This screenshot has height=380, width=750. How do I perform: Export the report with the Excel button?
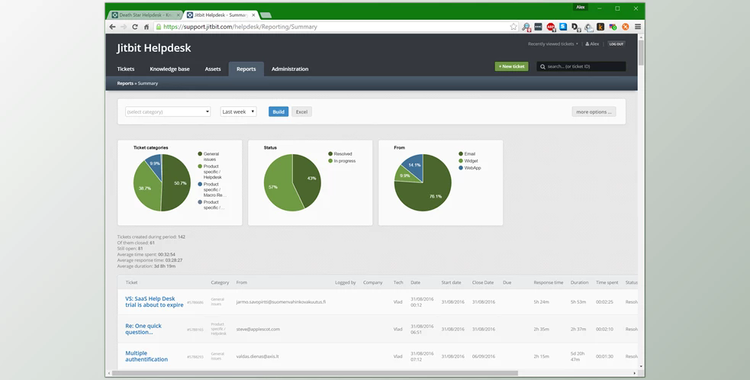(301, 112)
